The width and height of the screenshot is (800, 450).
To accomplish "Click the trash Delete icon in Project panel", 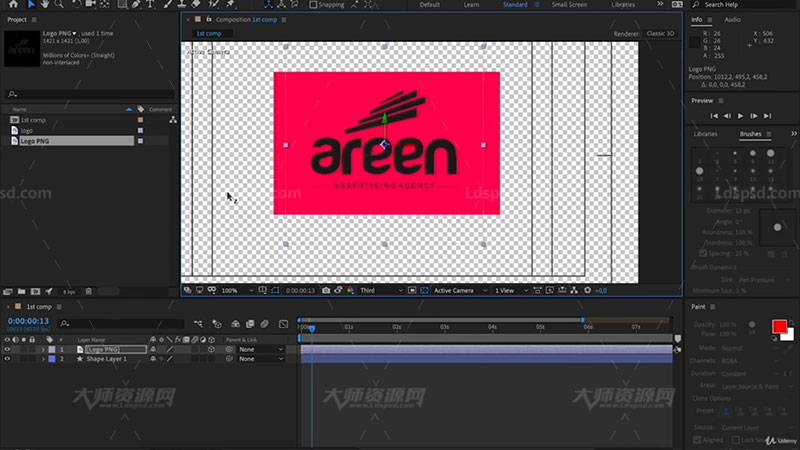I will [x=89, y=291].
